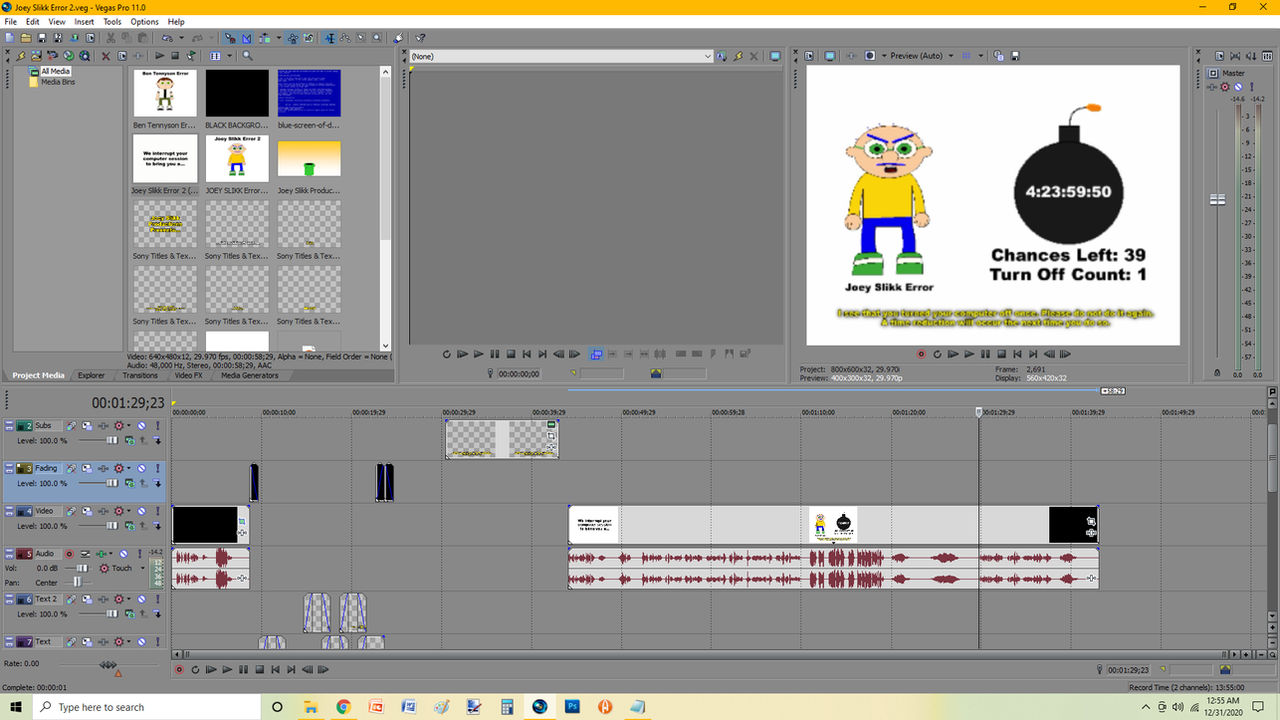Select the Ben Tennyson Error media thumbnail

(165, 93)
